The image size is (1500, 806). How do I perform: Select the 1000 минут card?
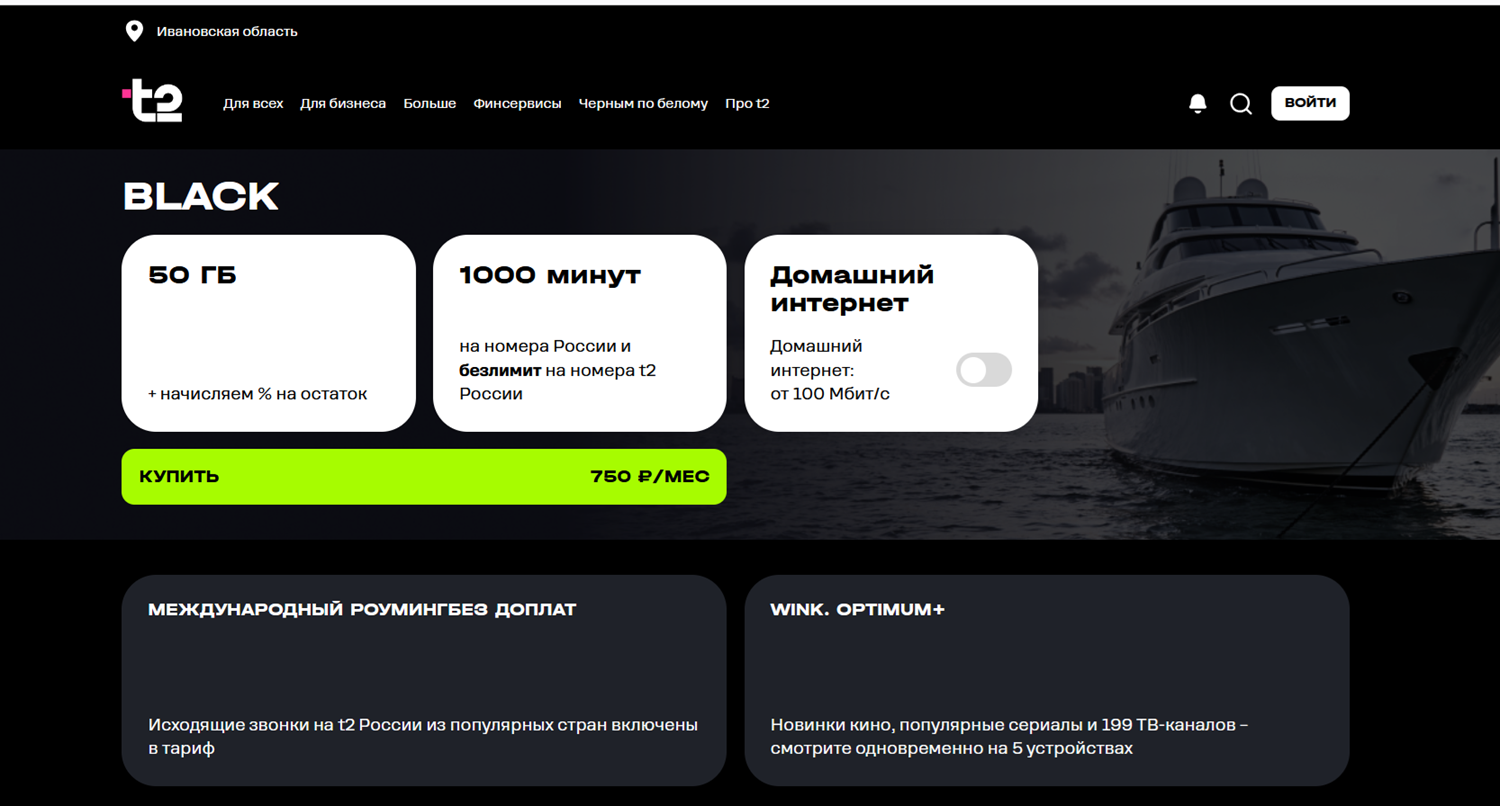[580, 333]
